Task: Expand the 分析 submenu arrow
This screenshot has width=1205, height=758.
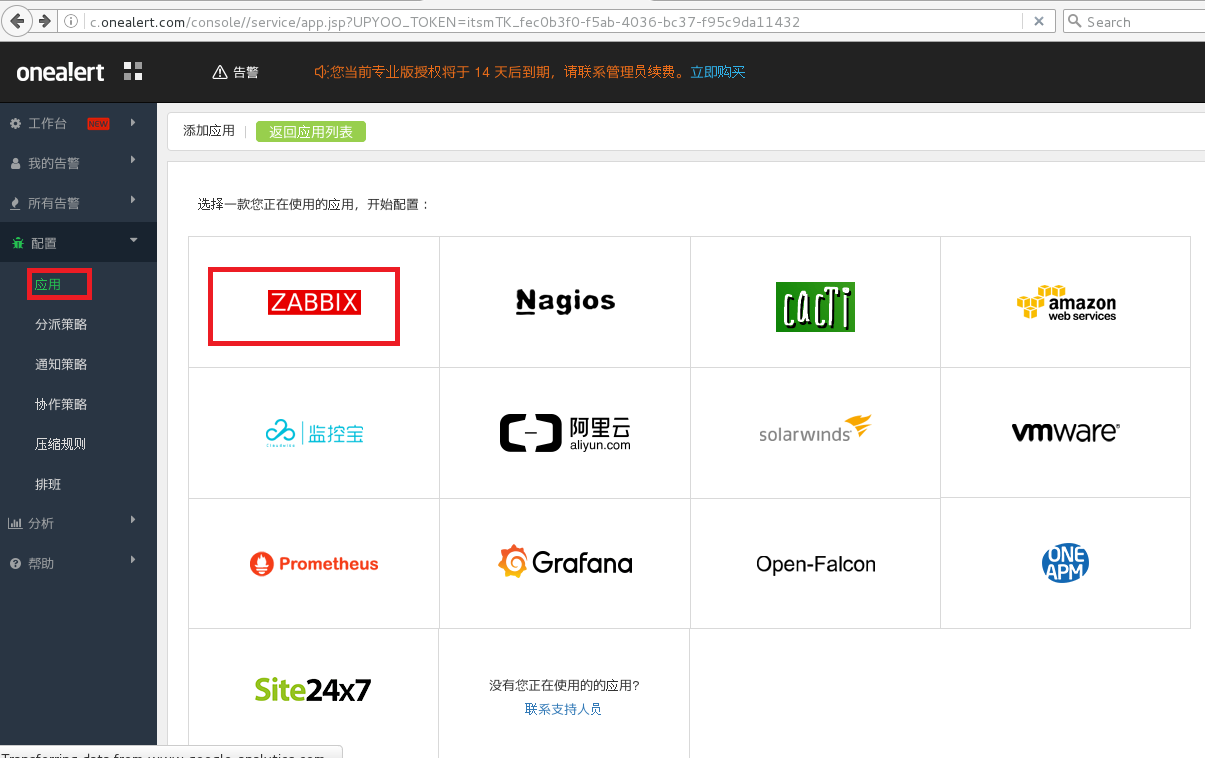Action: pos(133,520)
